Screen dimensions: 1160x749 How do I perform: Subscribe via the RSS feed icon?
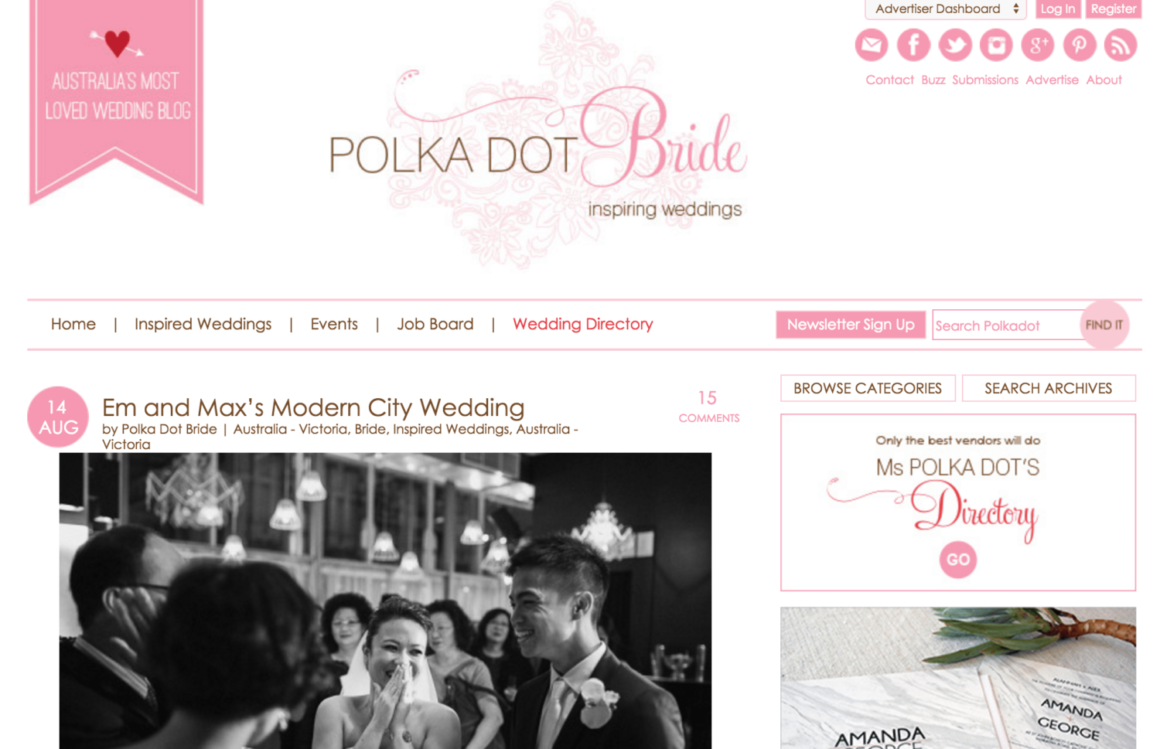1121,45
